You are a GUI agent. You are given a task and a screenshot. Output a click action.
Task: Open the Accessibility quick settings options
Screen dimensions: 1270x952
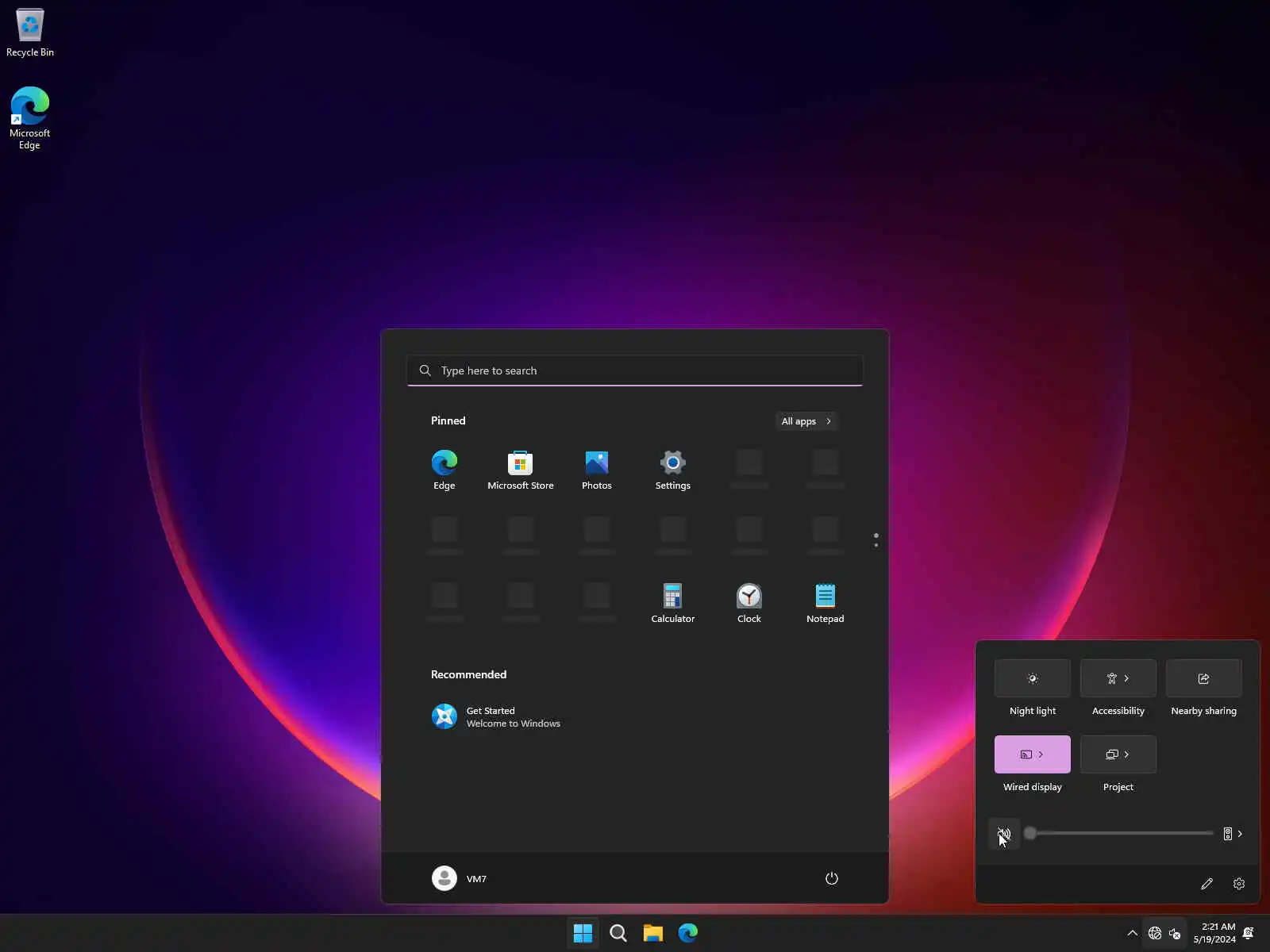pos(1118,678)
